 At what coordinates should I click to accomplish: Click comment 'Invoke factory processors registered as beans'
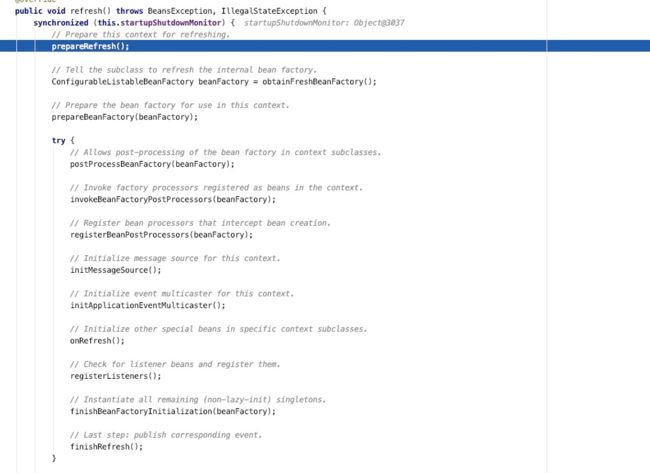tap(216, 187)
